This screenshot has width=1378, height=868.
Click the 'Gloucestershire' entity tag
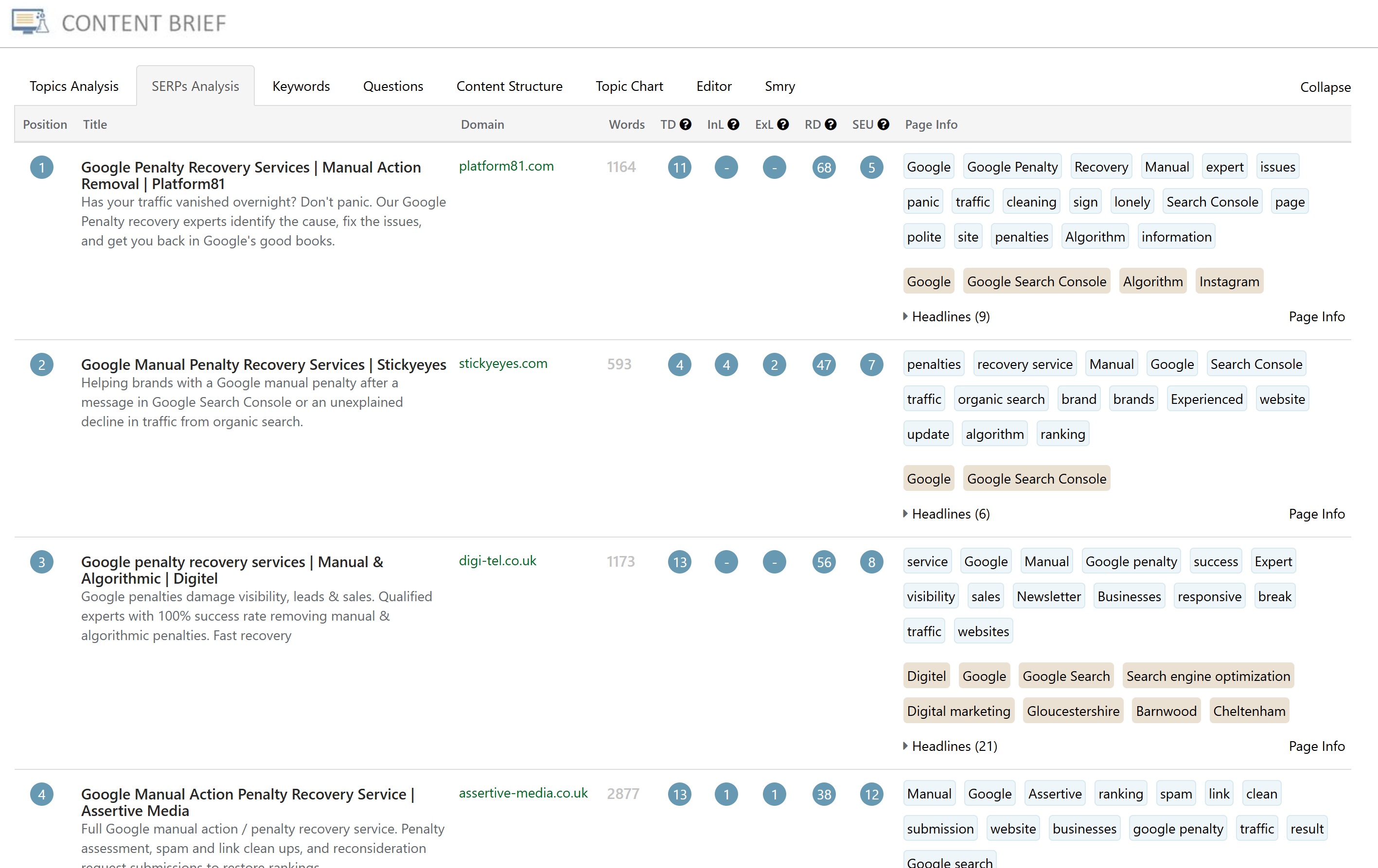tap(1073, 711)
